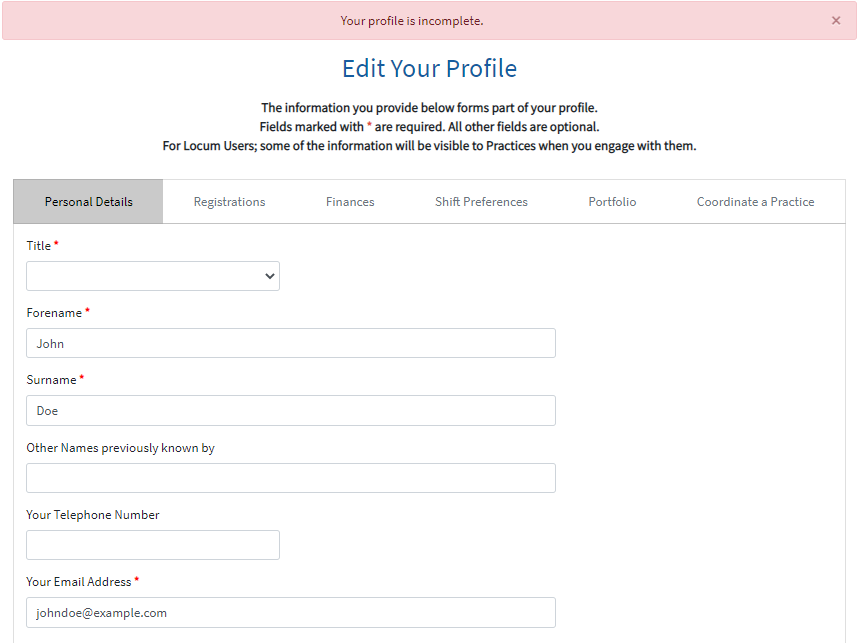Click the empty Other Names text box

pyautogui.click(x=291, y=478)
